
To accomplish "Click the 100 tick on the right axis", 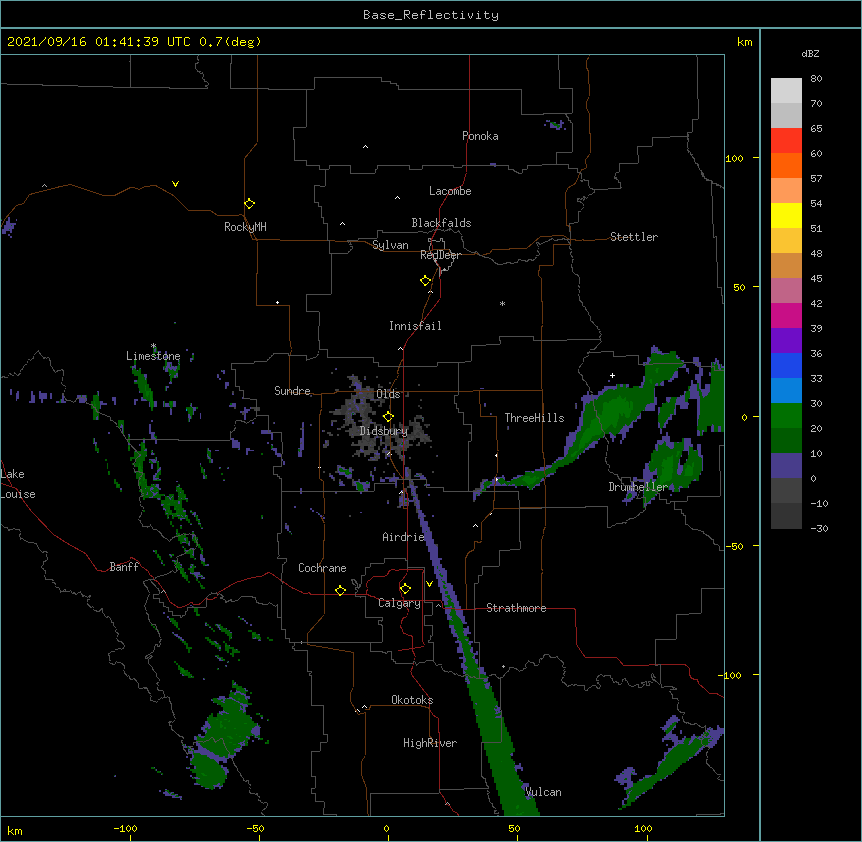I will click(x=734, y=158).
